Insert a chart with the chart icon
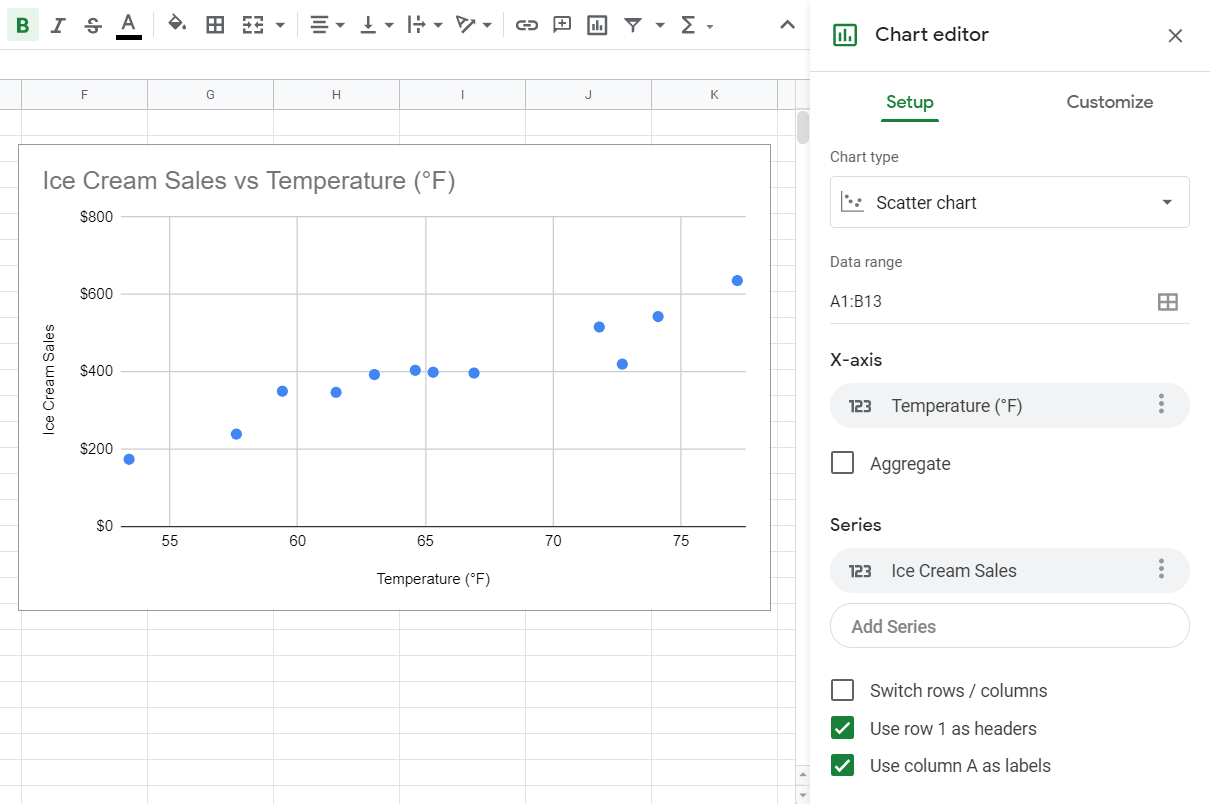 point(597,24)
